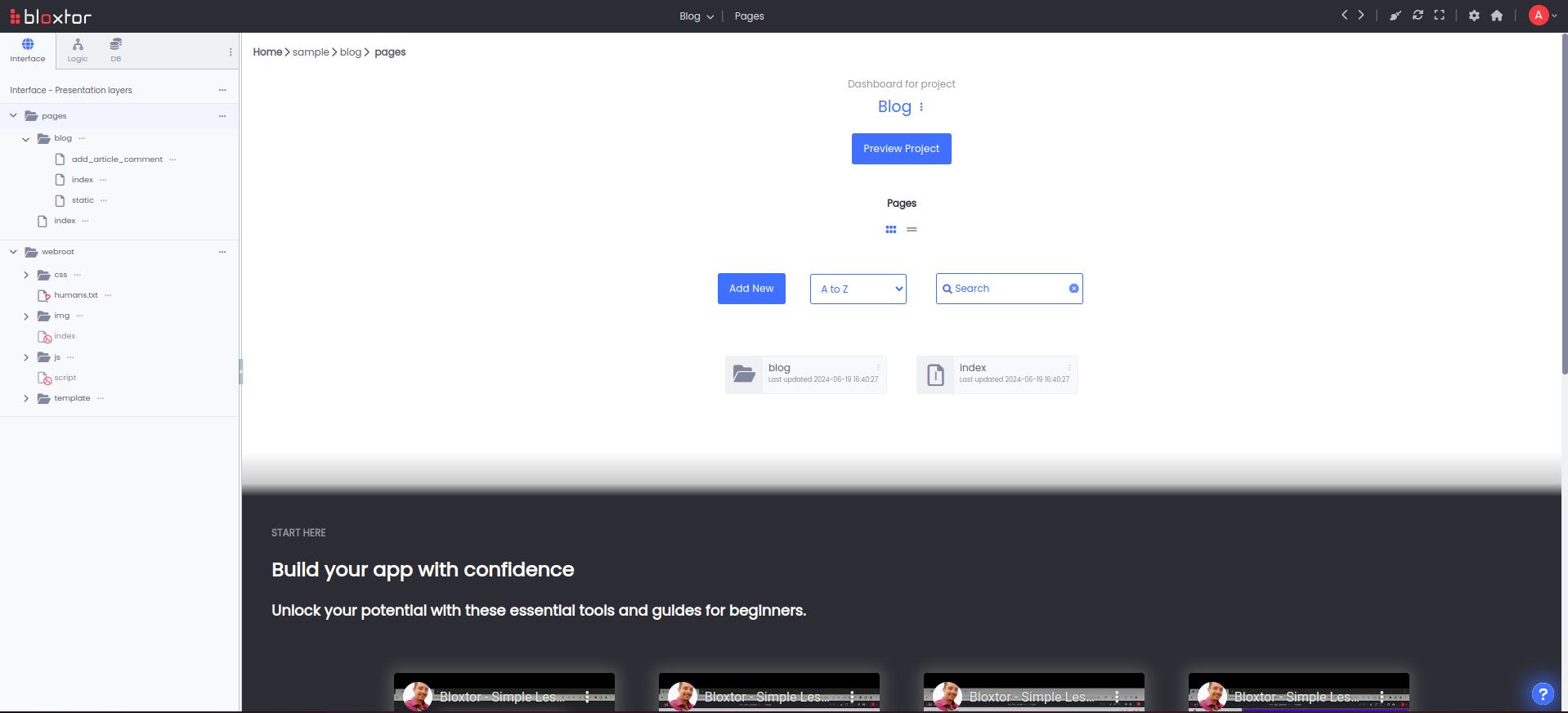Open the index page card
Viewport: 1568px width, 713px height.
(x=997, y=374)
